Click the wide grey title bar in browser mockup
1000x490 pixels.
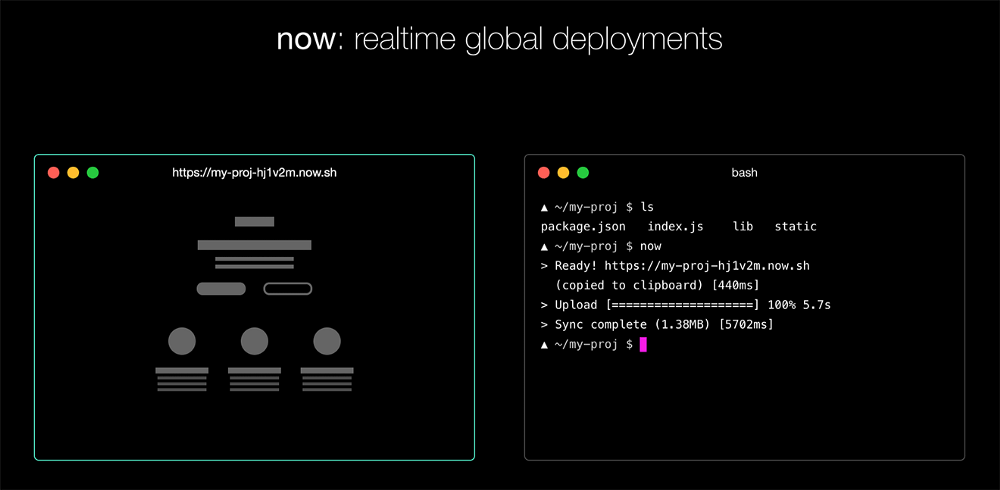tap(254, 245)
